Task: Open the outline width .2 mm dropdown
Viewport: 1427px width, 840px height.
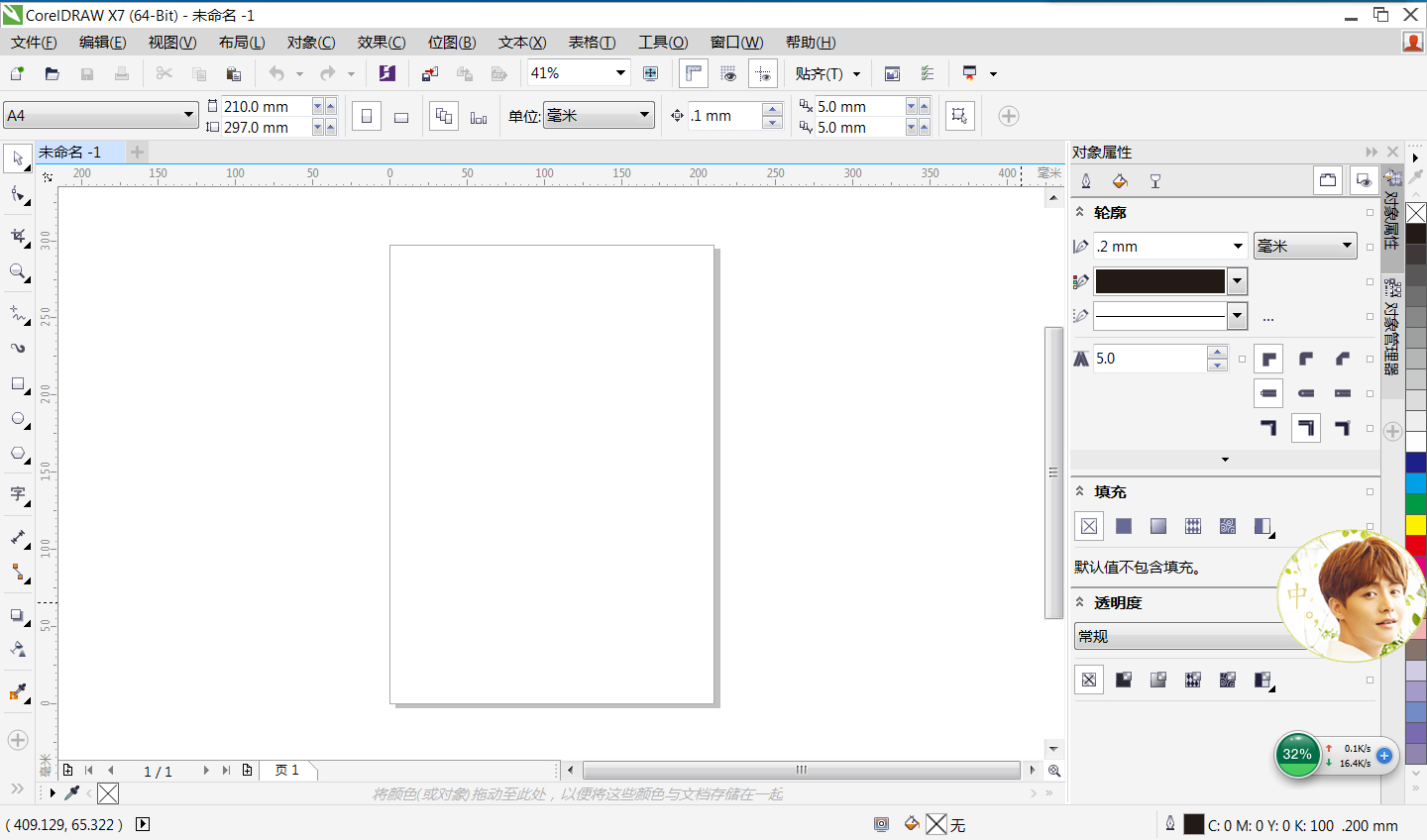Action: pos(1238,247)
